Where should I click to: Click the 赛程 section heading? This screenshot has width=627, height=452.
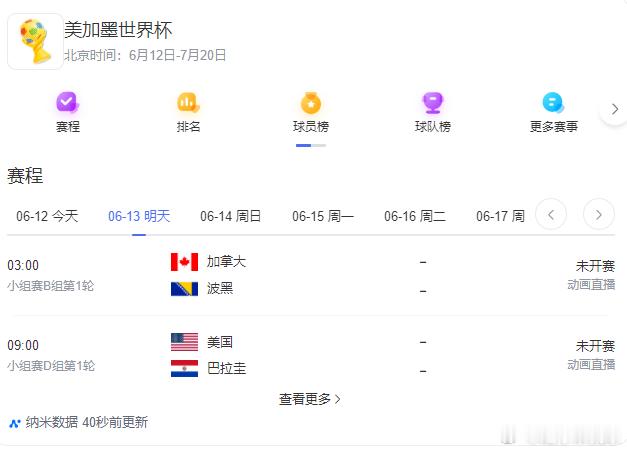(25, 176)
